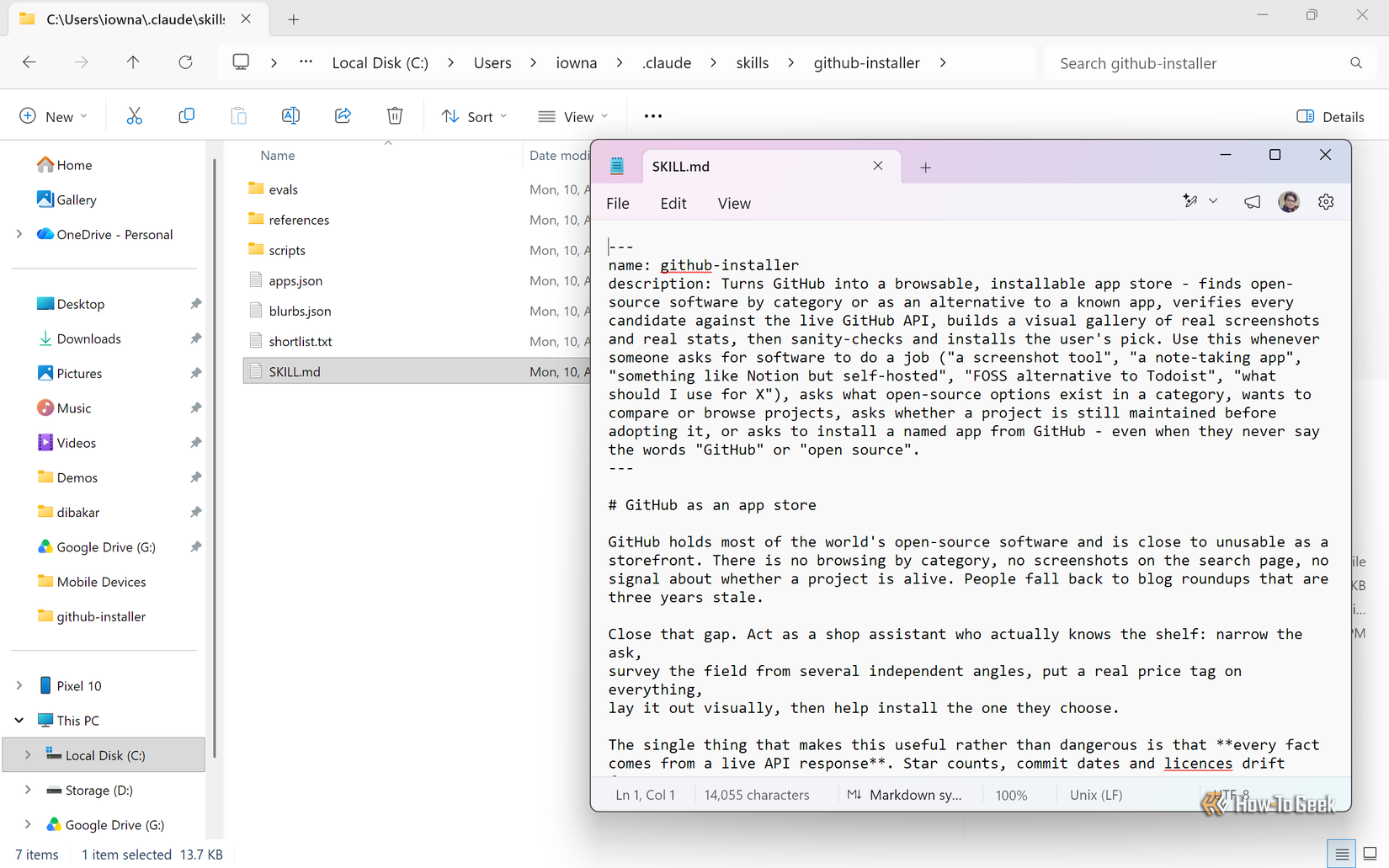The height and width of the screenshot is (868, 1389).
Task: Click the 100% zoom level in Notepad
Action: click(x=1011, y=795)
